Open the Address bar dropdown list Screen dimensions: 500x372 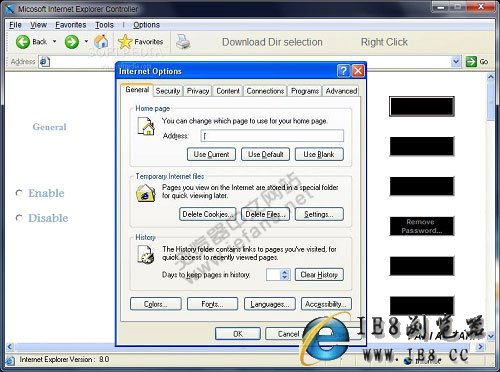click(x=456, y=62)
